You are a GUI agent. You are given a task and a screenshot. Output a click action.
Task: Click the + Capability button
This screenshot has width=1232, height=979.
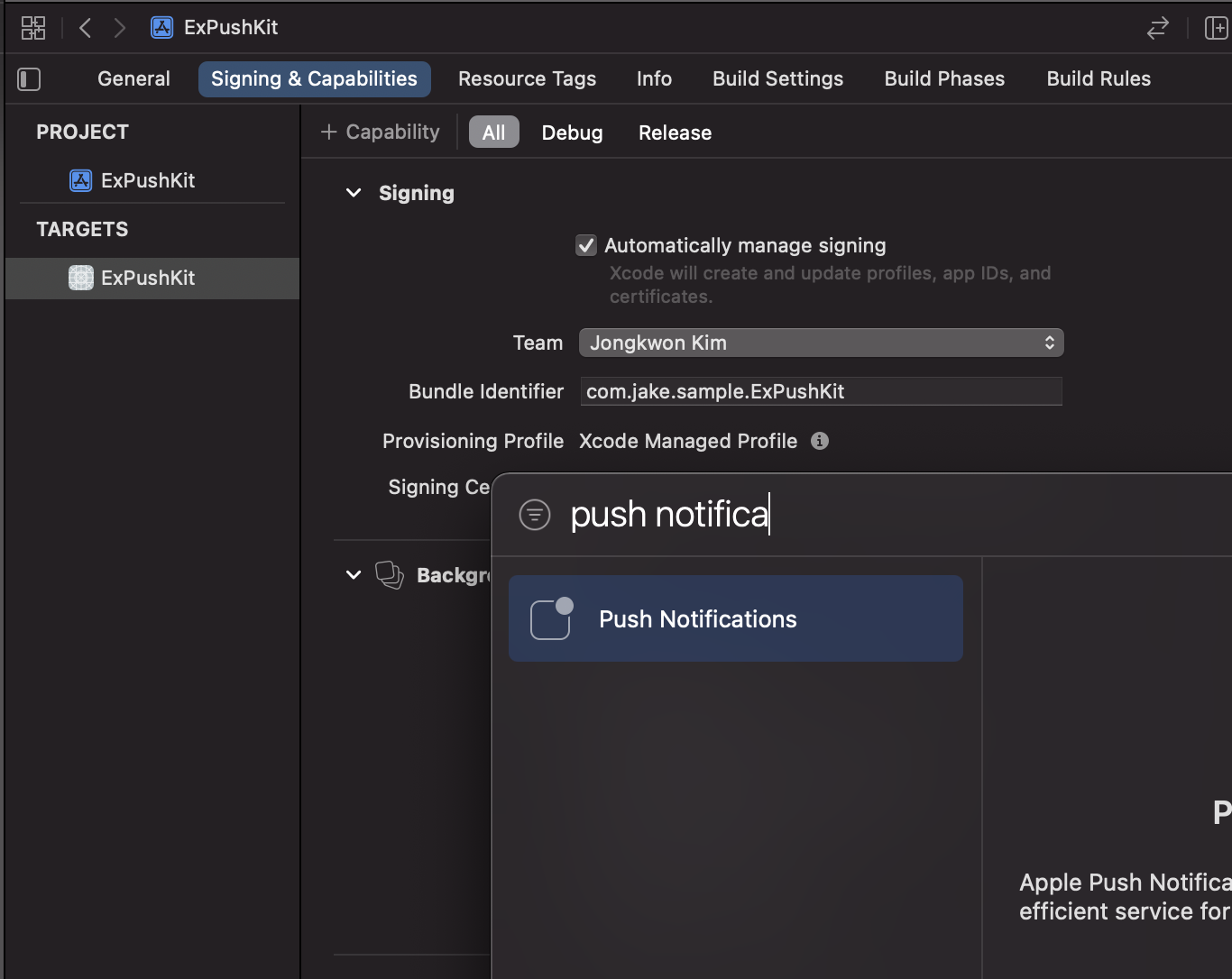[x=380, y=132]
